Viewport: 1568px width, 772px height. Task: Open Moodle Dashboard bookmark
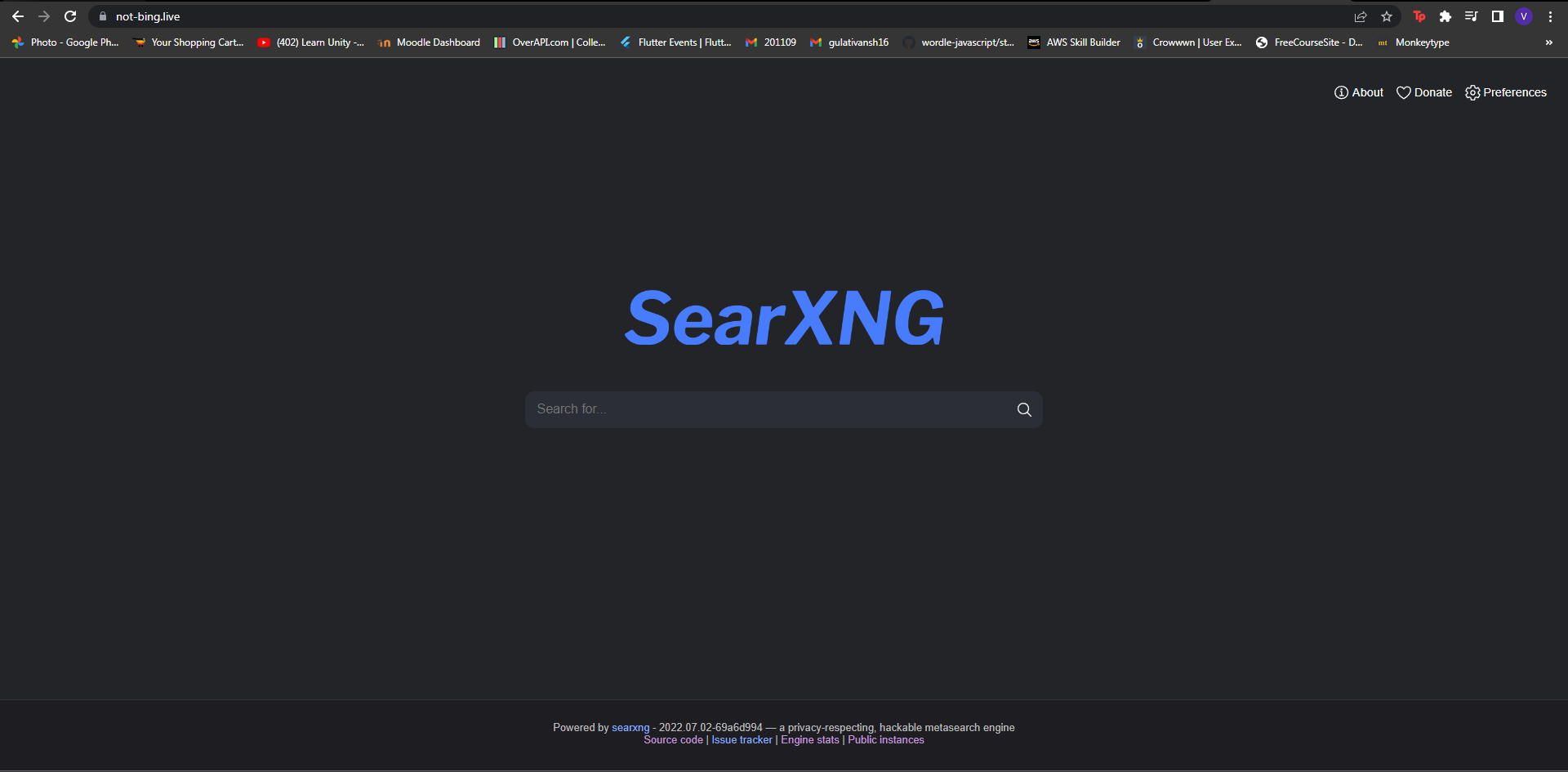tap(429, 42)
